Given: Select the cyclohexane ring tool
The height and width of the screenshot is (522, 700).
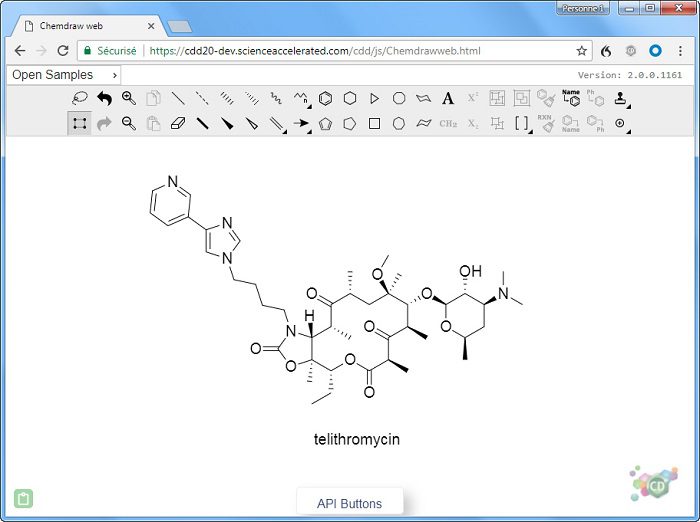Looking at the screenshot, I should click(x=350, y=98).
